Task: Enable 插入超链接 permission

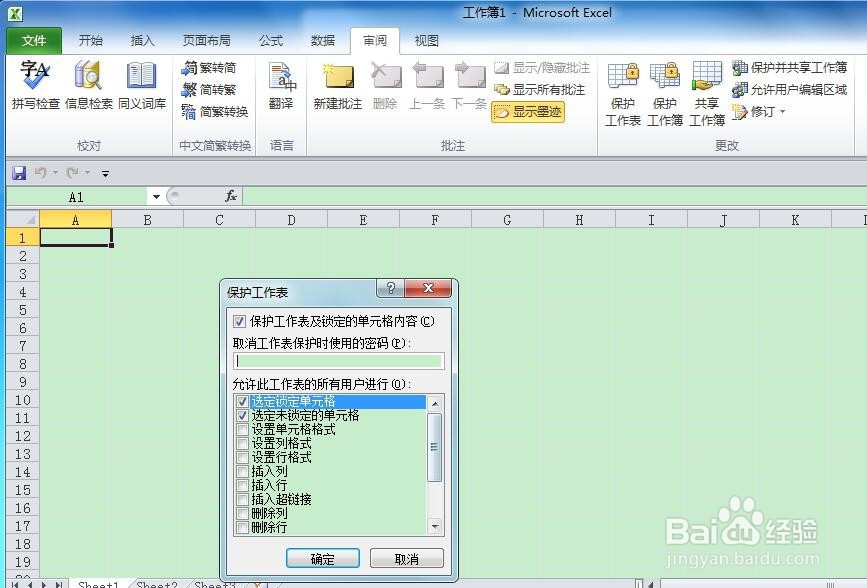Action: 242,499
